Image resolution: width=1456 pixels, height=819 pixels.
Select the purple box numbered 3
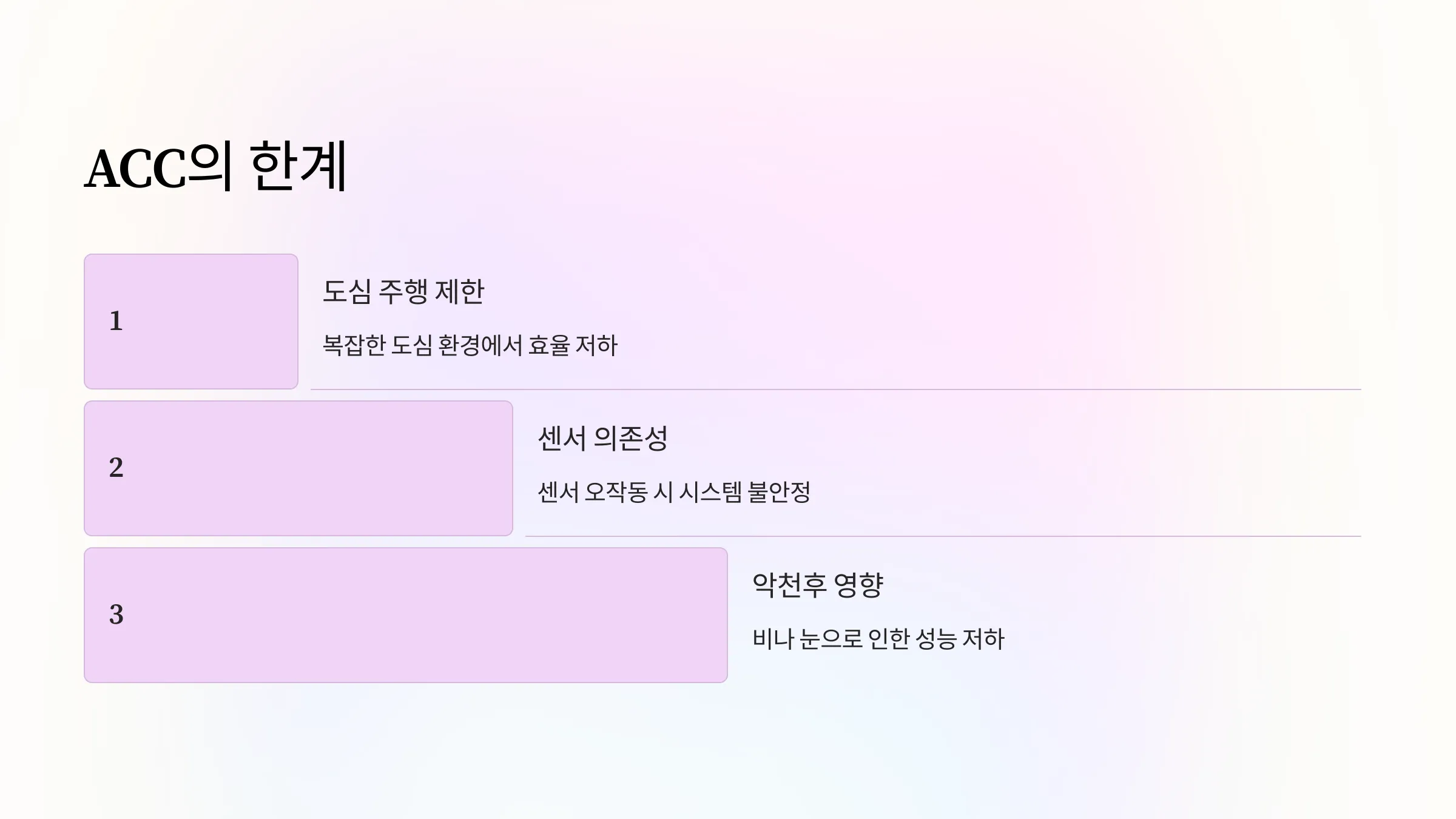(406, 615)
